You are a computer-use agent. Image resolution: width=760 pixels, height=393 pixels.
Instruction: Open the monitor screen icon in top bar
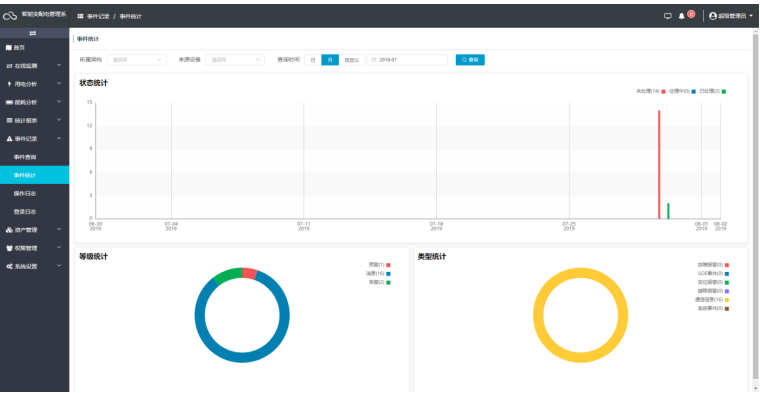pyautogui.click(x=668, y=16)
